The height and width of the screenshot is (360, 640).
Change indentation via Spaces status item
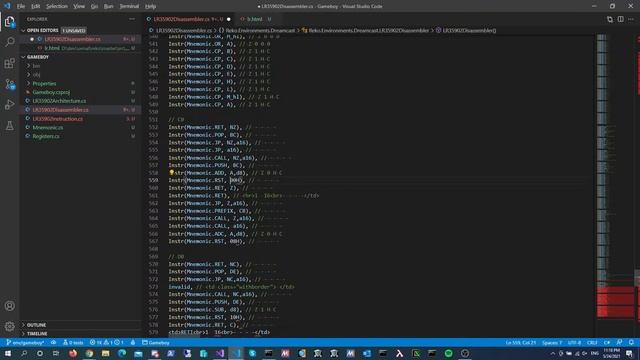point(552,342)
